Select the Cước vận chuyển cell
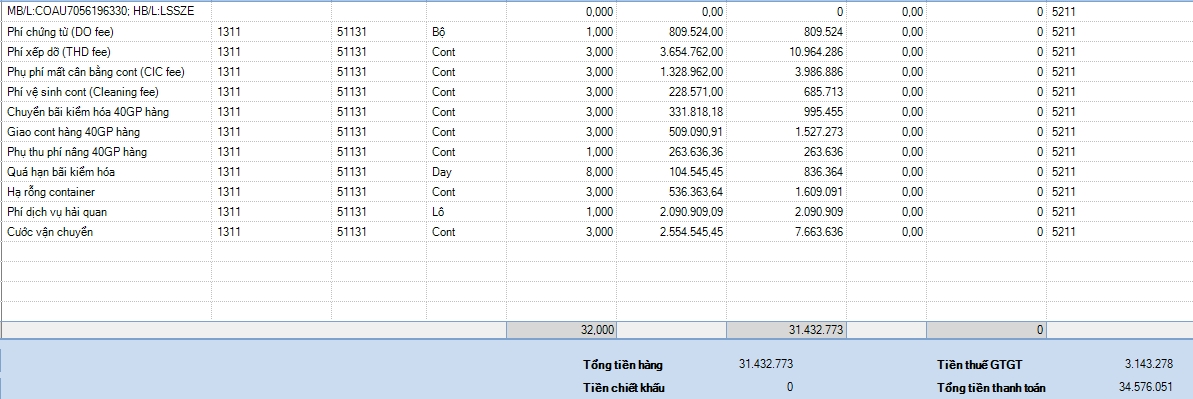This screenshot has height=399, width=1193. [x=107, y=231]
